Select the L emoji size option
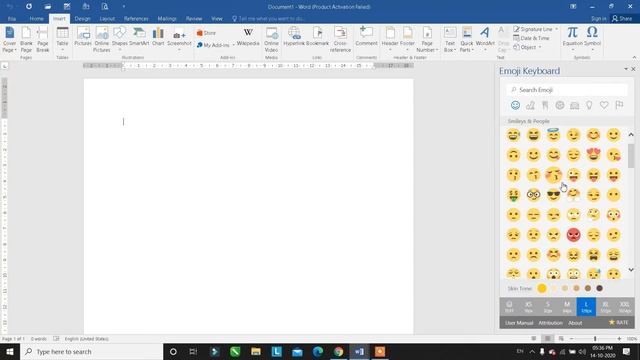Screen dimensions: 640x360 586,307
